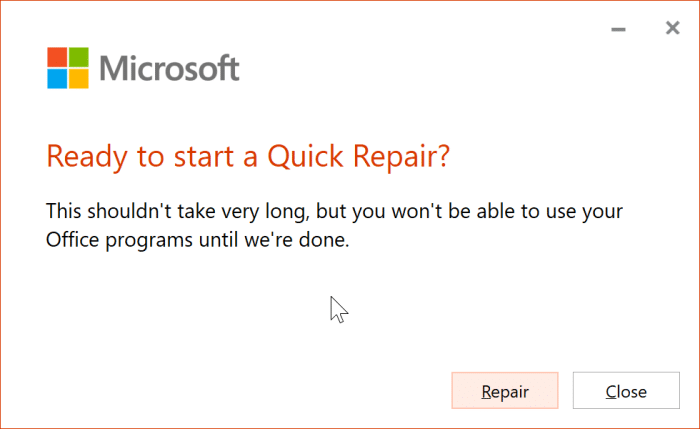Viewport: 700px width, 429px height.
Task: Click the red square of Microsoft logo
Action: pyautogui.click(x=58, y=55)
